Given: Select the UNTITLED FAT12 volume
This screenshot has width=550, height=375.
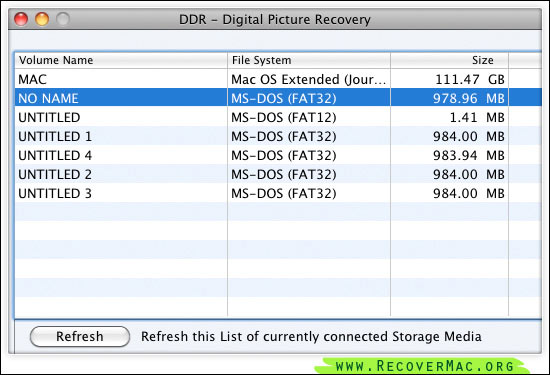Looking at the screenshot, I should coord(278,117).
